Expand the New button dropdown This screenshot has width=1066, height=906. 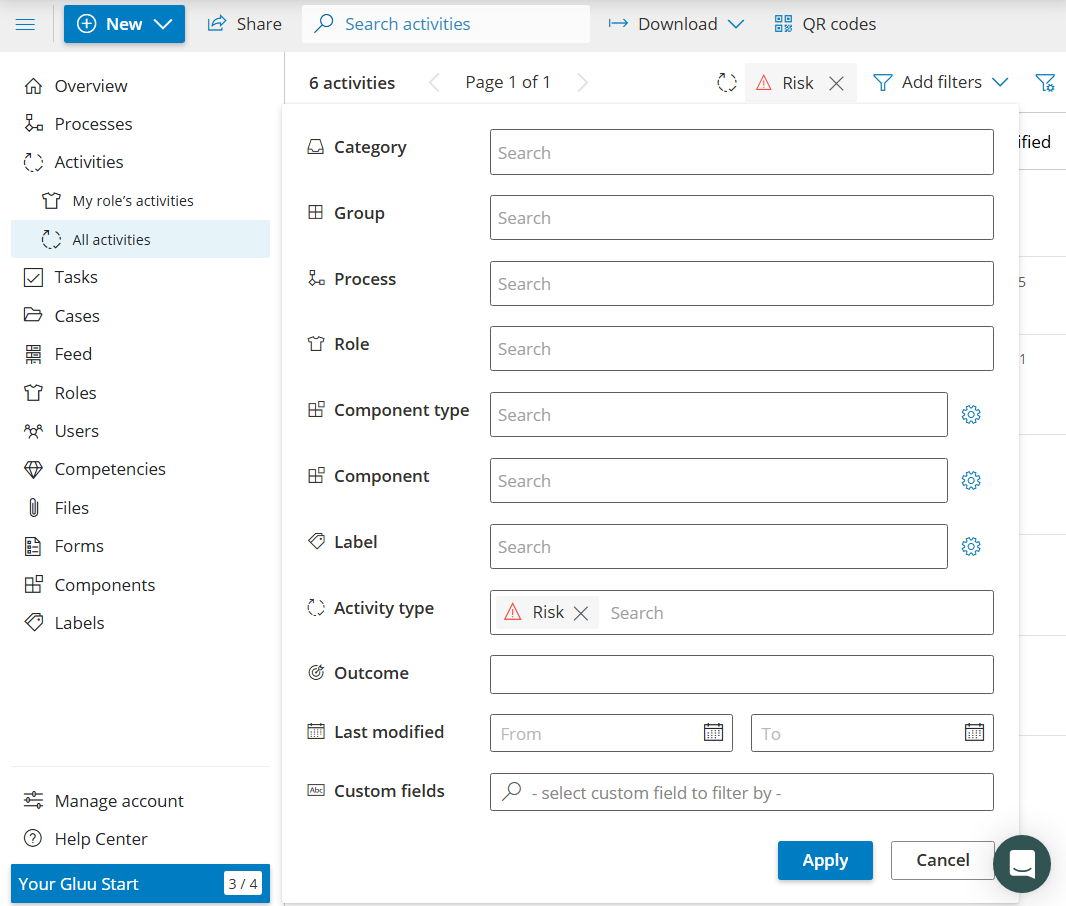[163, 24]
